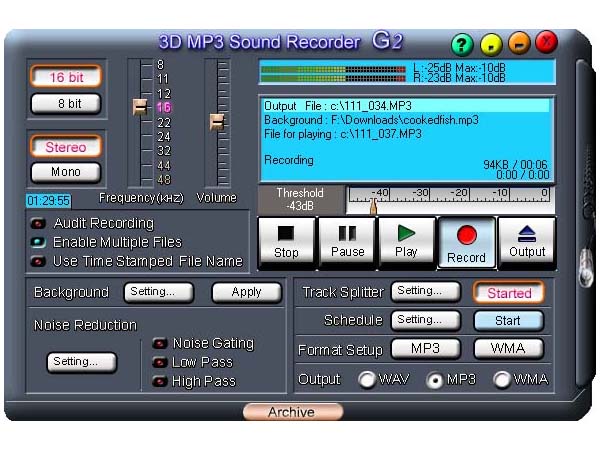Click the 94KB / 00:06 size readout
Screen dimensions: 600x450
pyautogui.click(x=515, y=165)
